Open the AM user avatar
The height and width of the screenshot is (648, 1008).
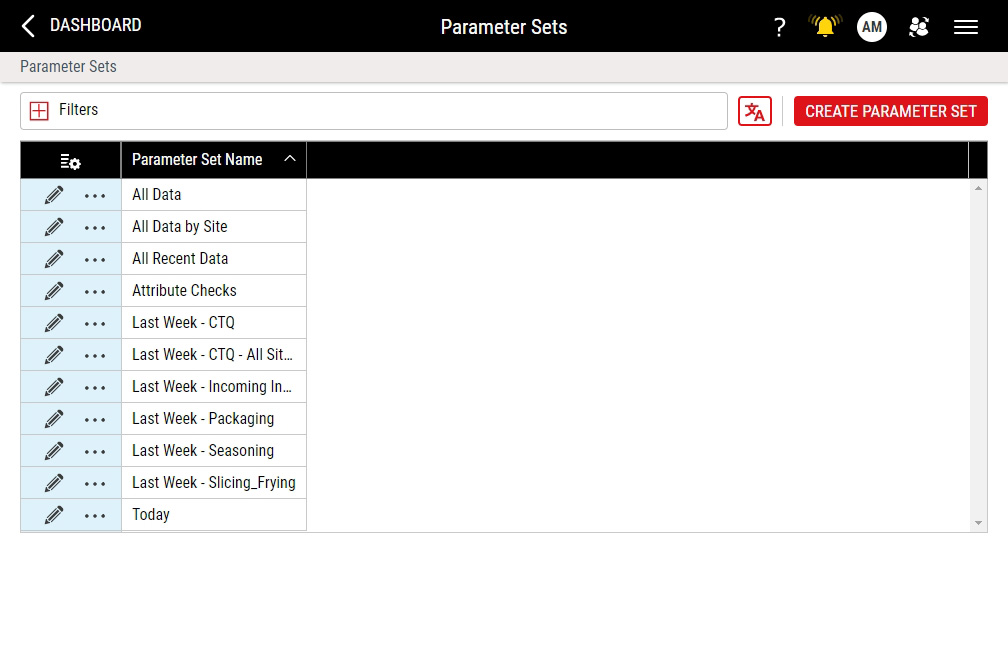click(872, 27)
